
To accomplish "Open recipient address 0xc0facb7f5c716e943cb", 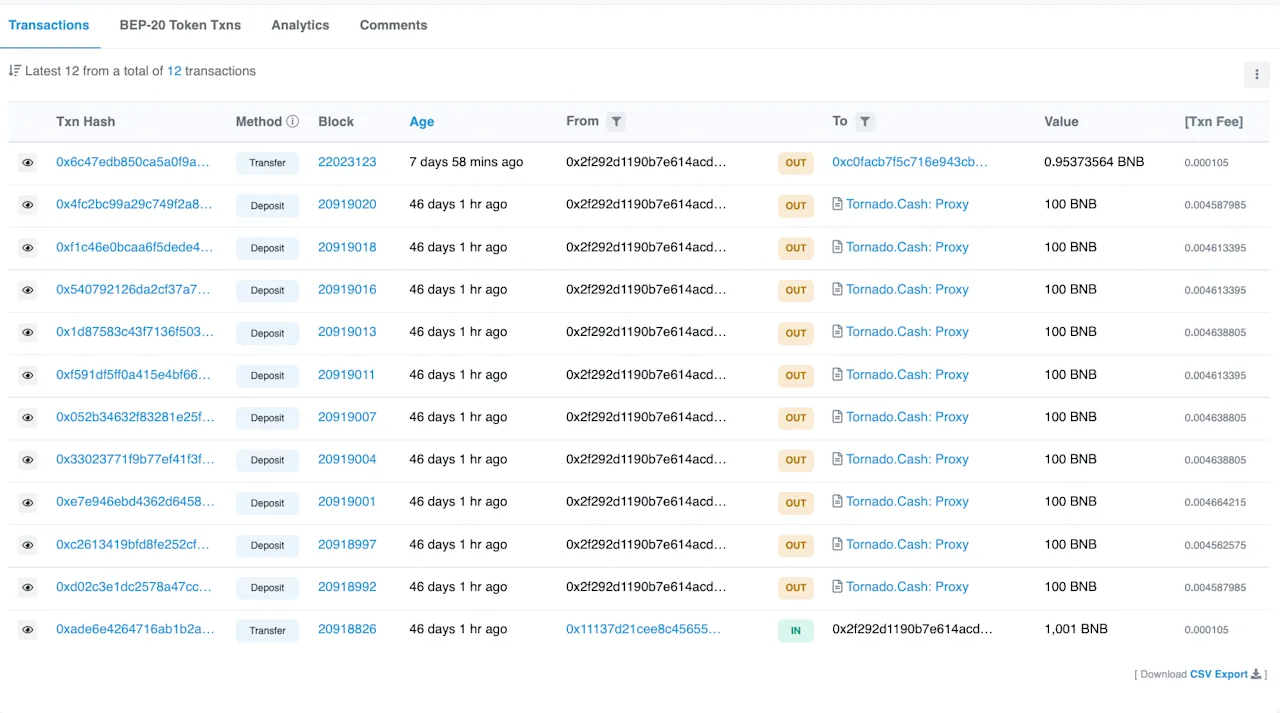I will (910, 162).
